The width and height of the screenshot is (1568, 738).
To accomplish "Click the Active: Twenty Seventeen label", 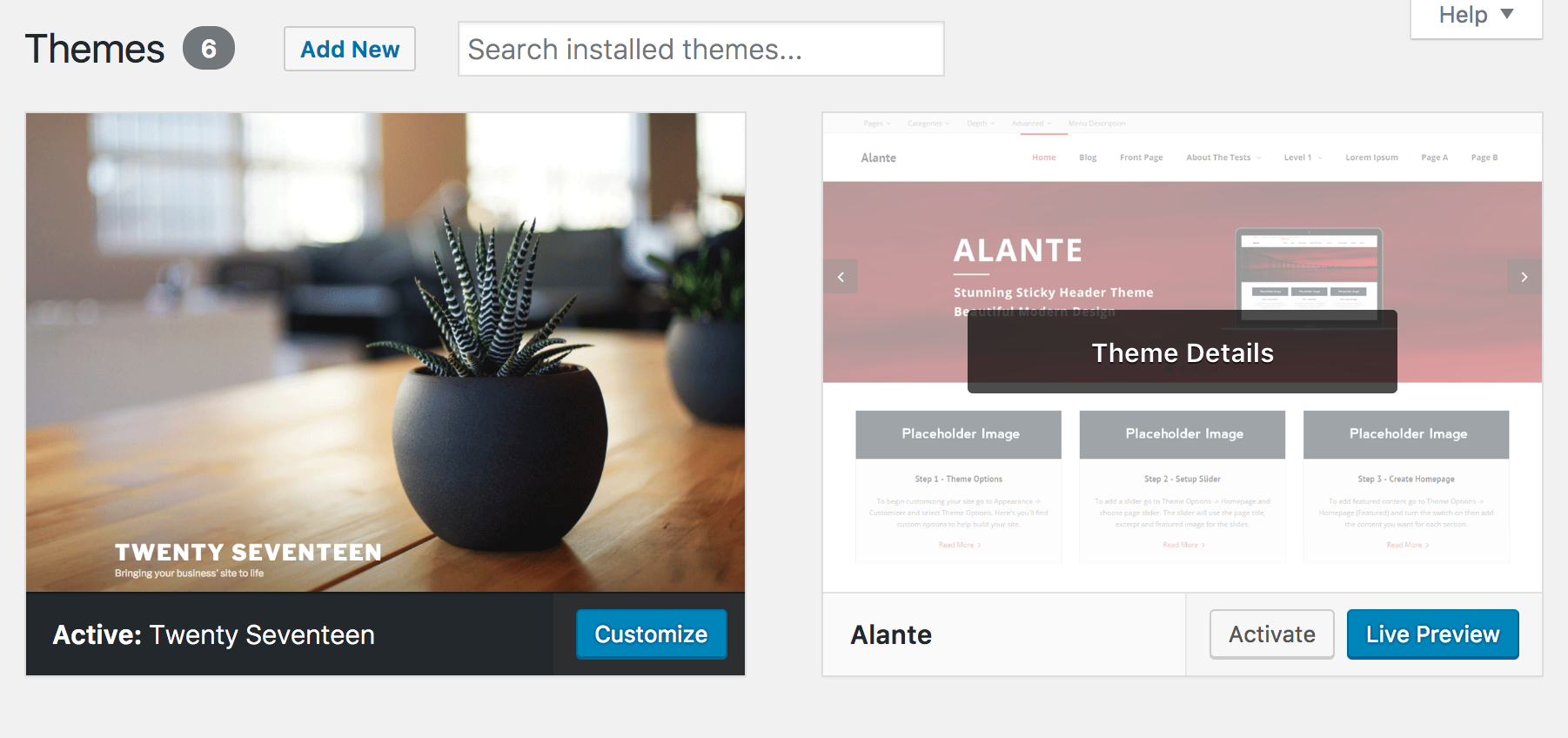I will click(214, 635).
